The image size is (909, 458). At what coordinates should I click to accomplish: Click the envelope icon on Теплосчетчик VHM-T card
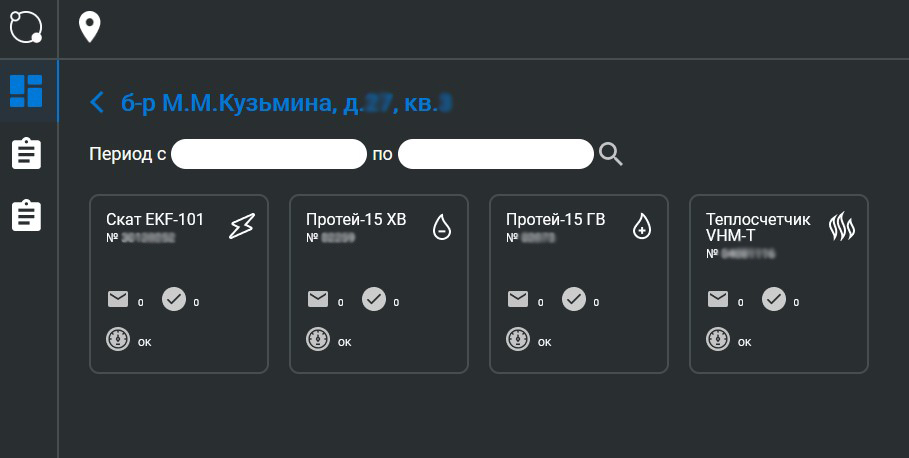coord(718,299)
